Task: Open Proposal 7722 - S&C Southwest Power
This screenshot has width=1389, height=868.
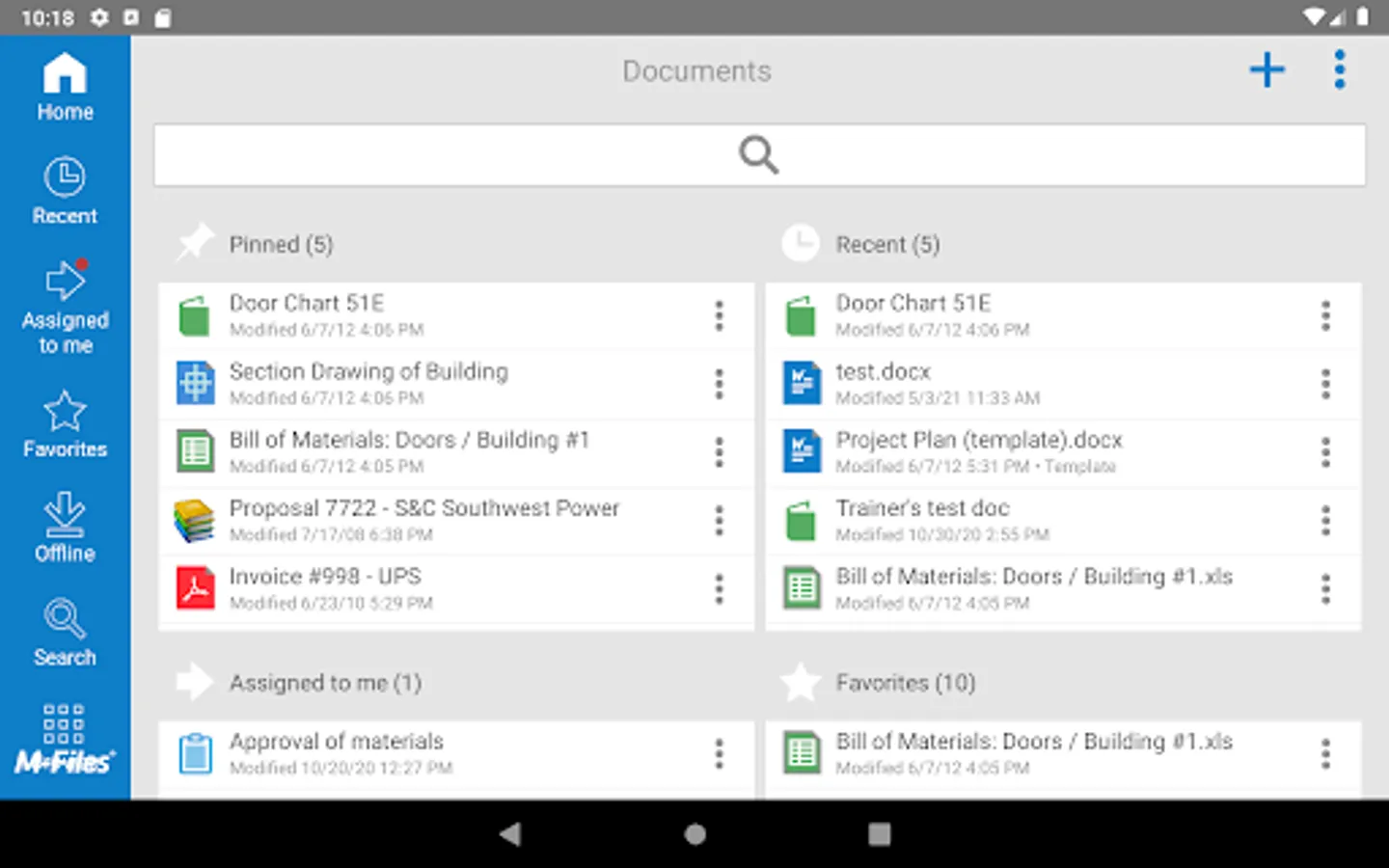Action: tap(456, 521)
